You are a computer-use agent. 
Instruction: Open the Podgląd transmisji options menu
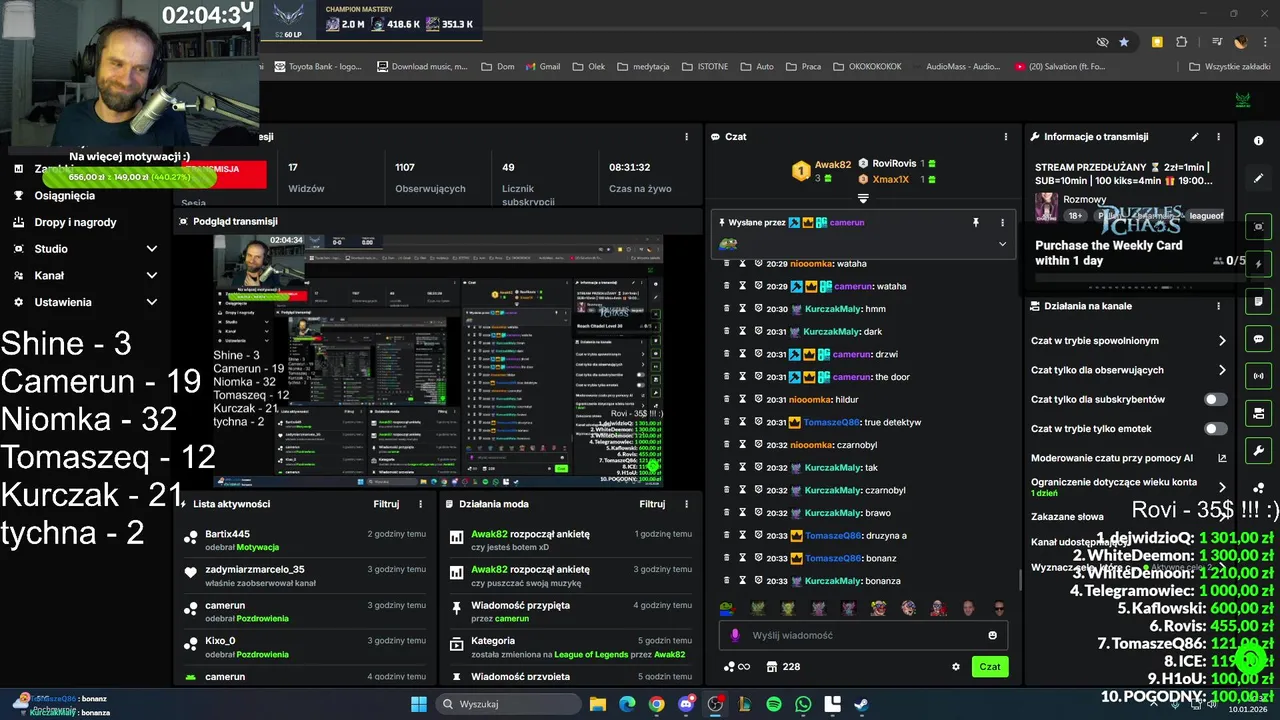(686, 221)
